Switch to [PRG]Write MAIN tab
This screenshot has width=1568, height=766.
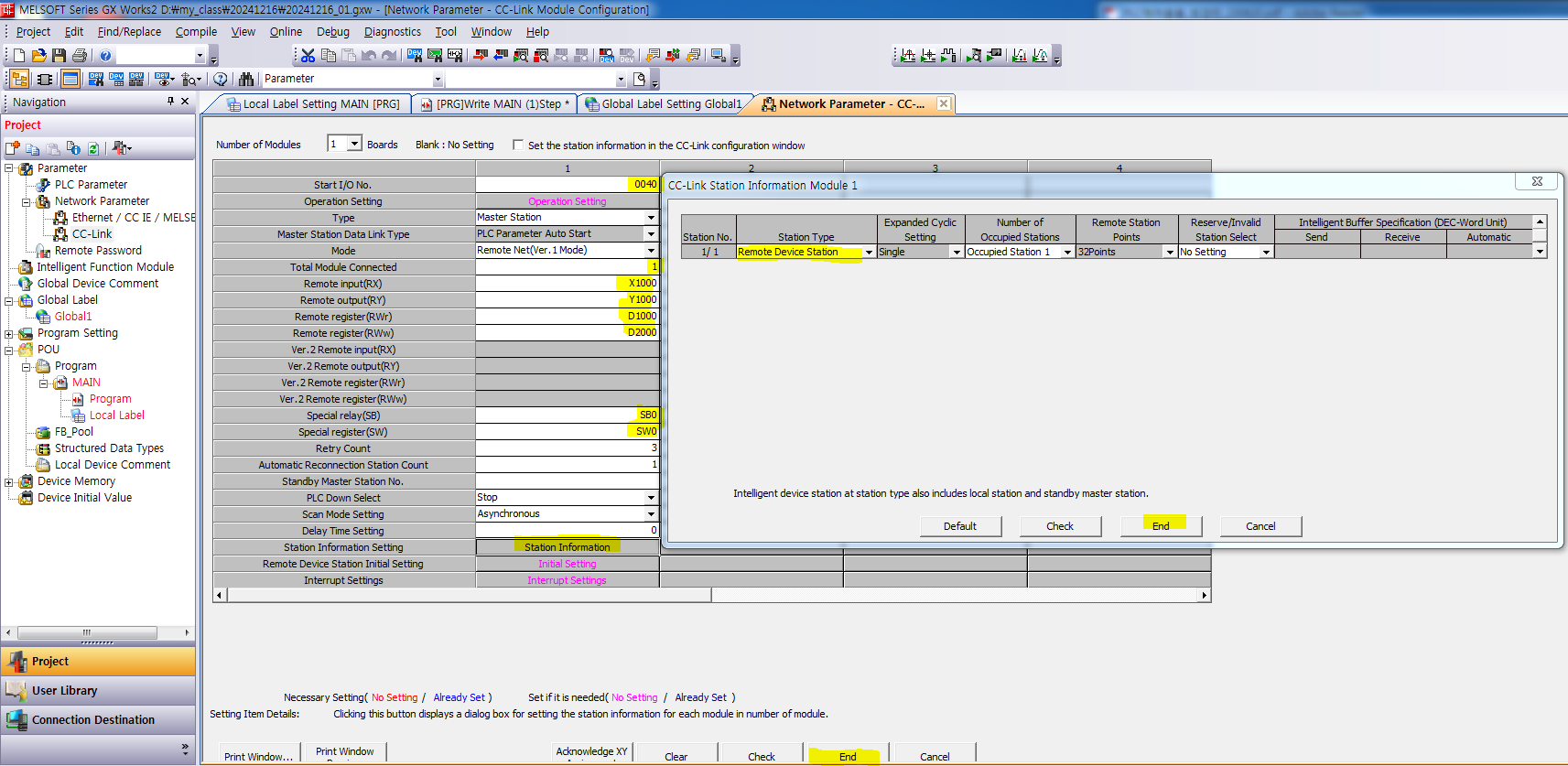(x=497, y=103)
